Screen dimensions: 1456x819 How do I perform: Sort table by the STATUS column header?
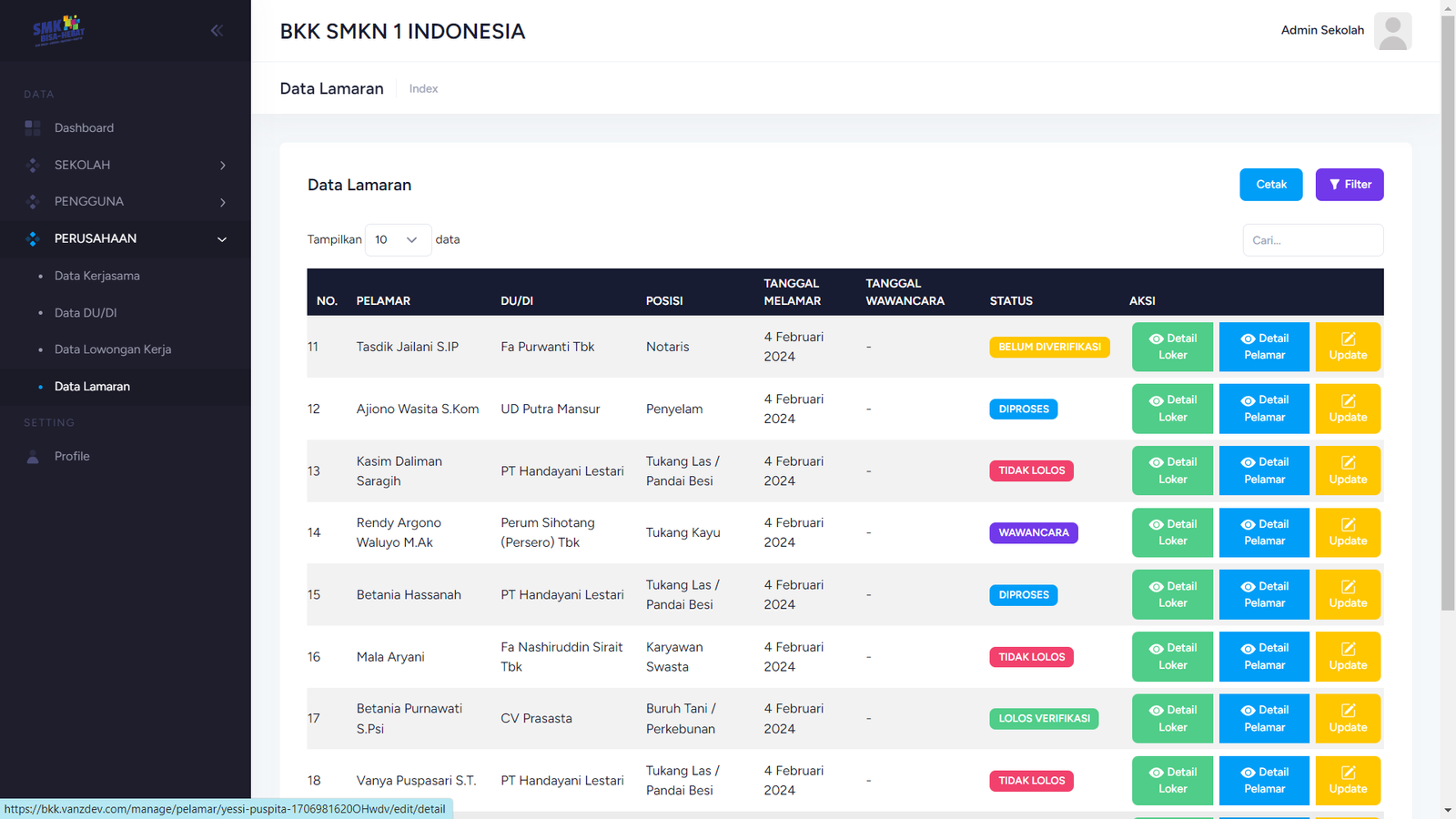(1011, 300)
